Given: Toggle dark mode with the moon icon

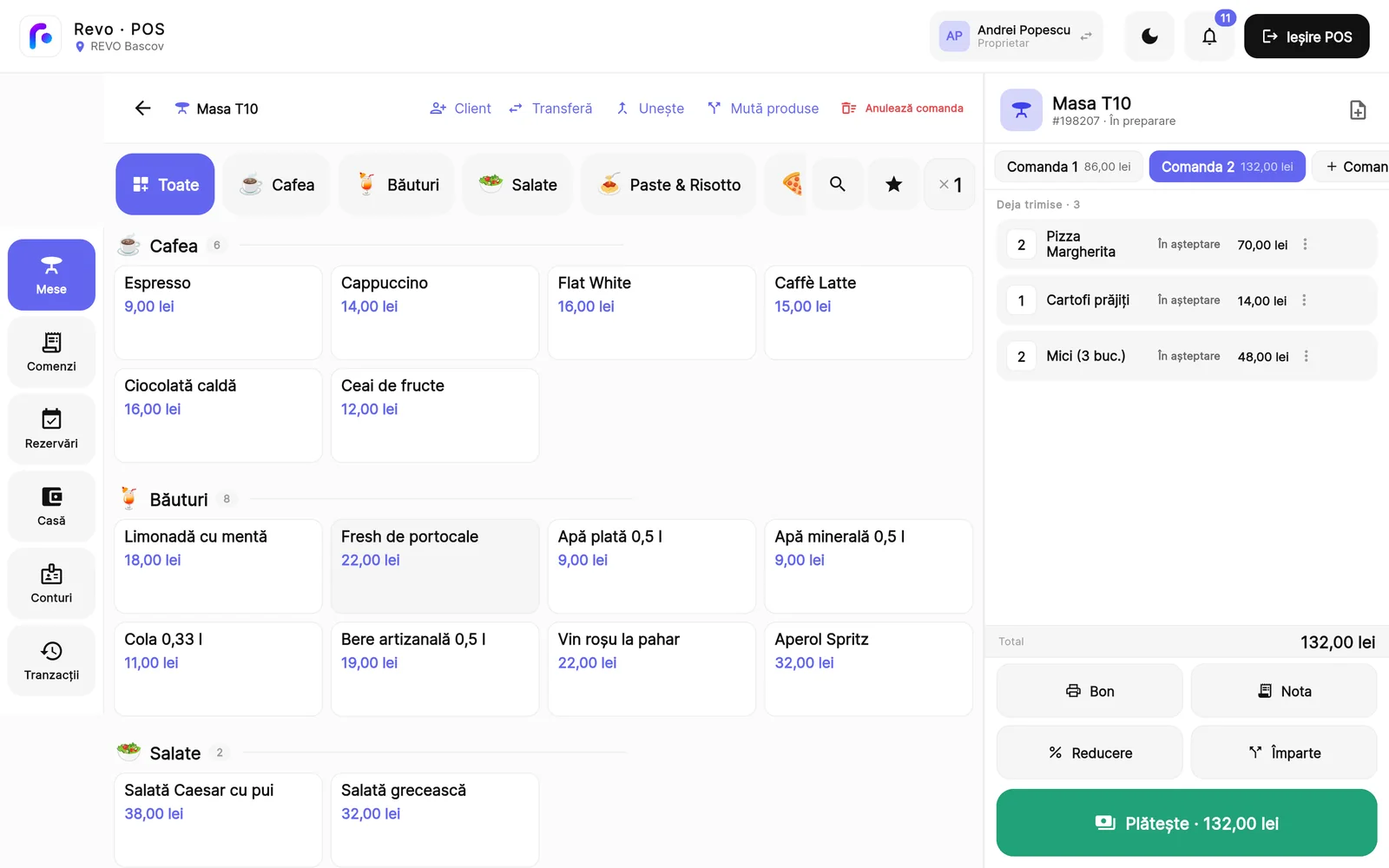Looking at the screenshot, I should 1149,36.
